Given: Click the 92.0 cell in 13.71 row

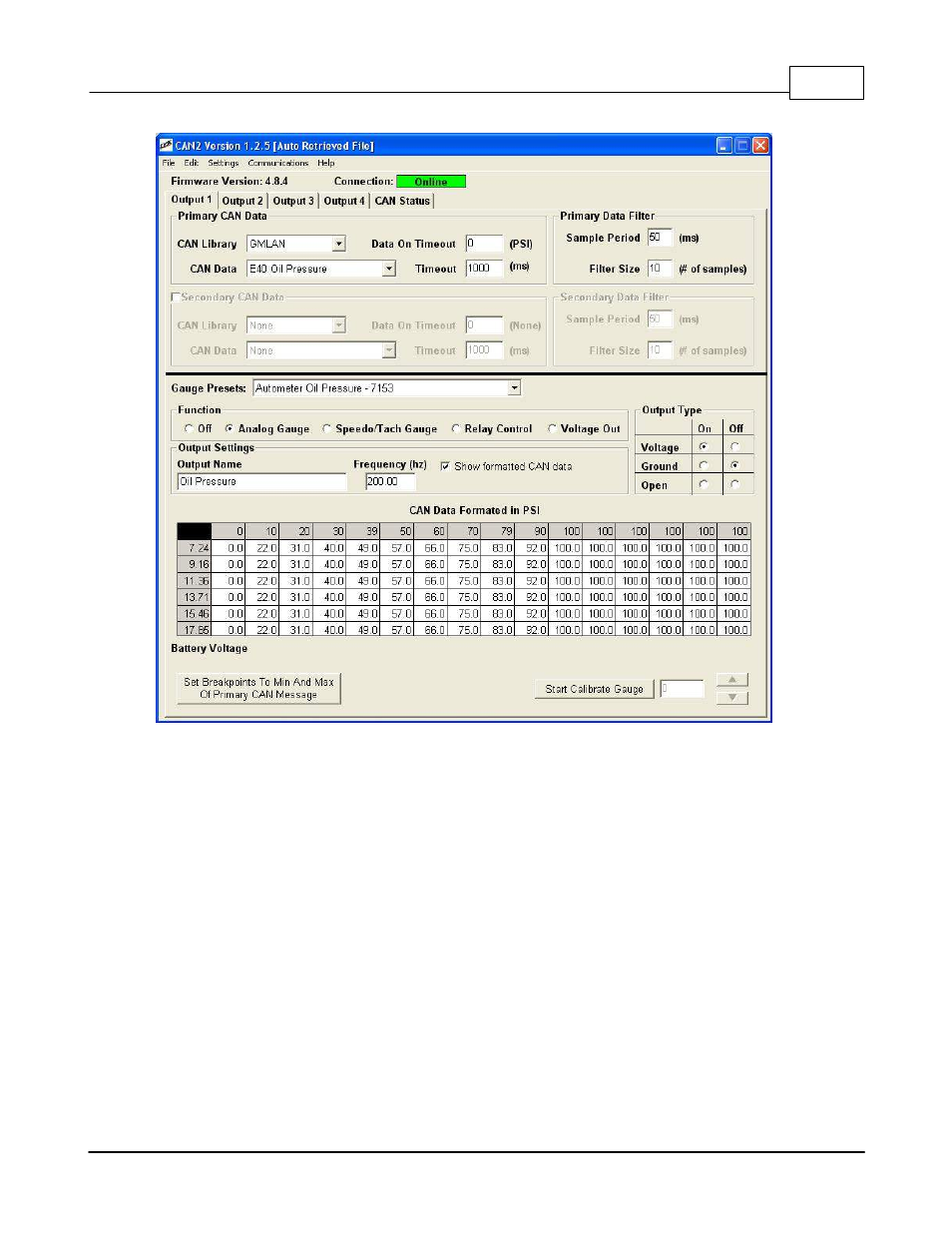Looking at the screenshot, I should tap(532, 597).
